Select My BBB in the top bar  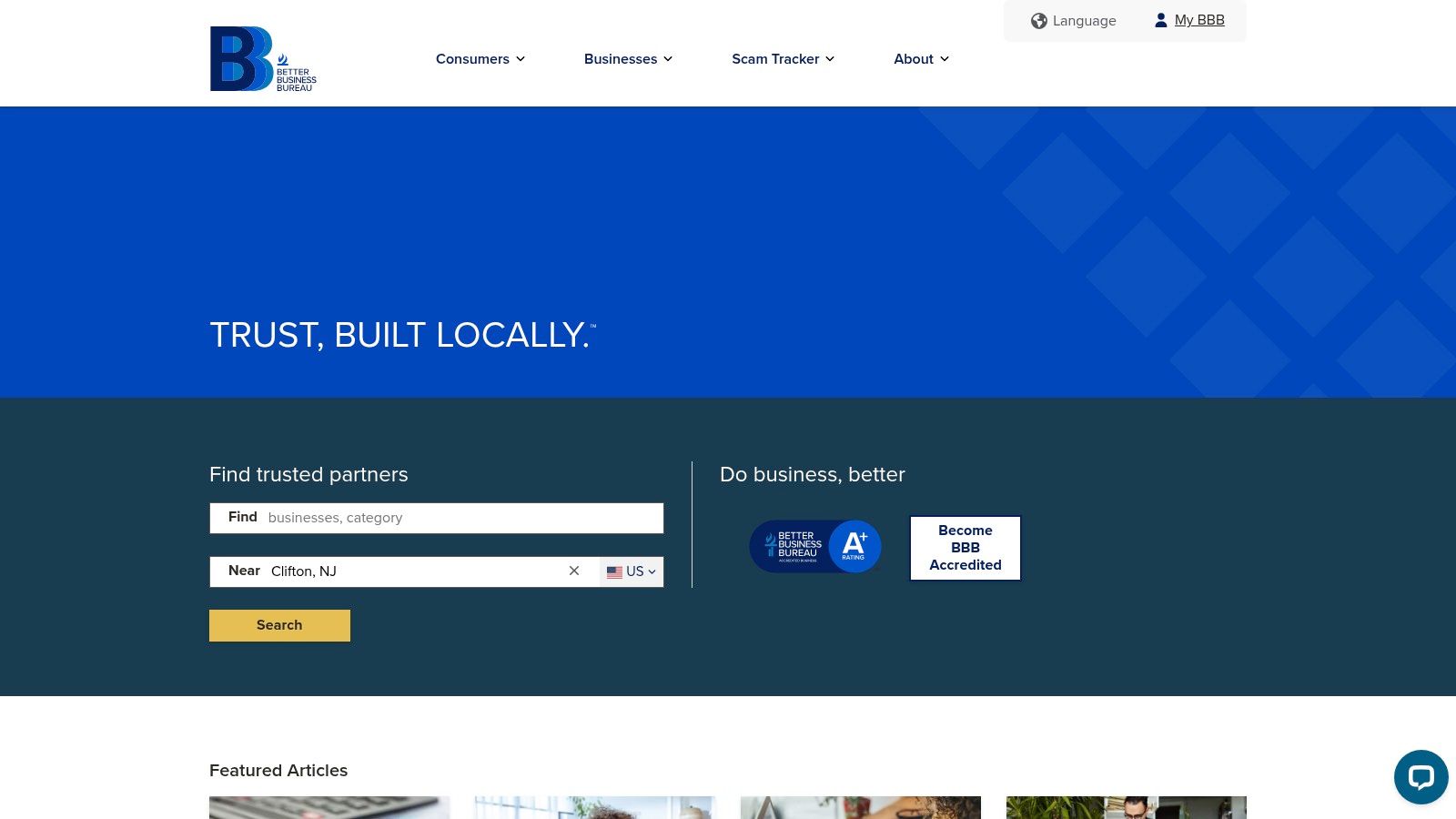coord(1199,19)
